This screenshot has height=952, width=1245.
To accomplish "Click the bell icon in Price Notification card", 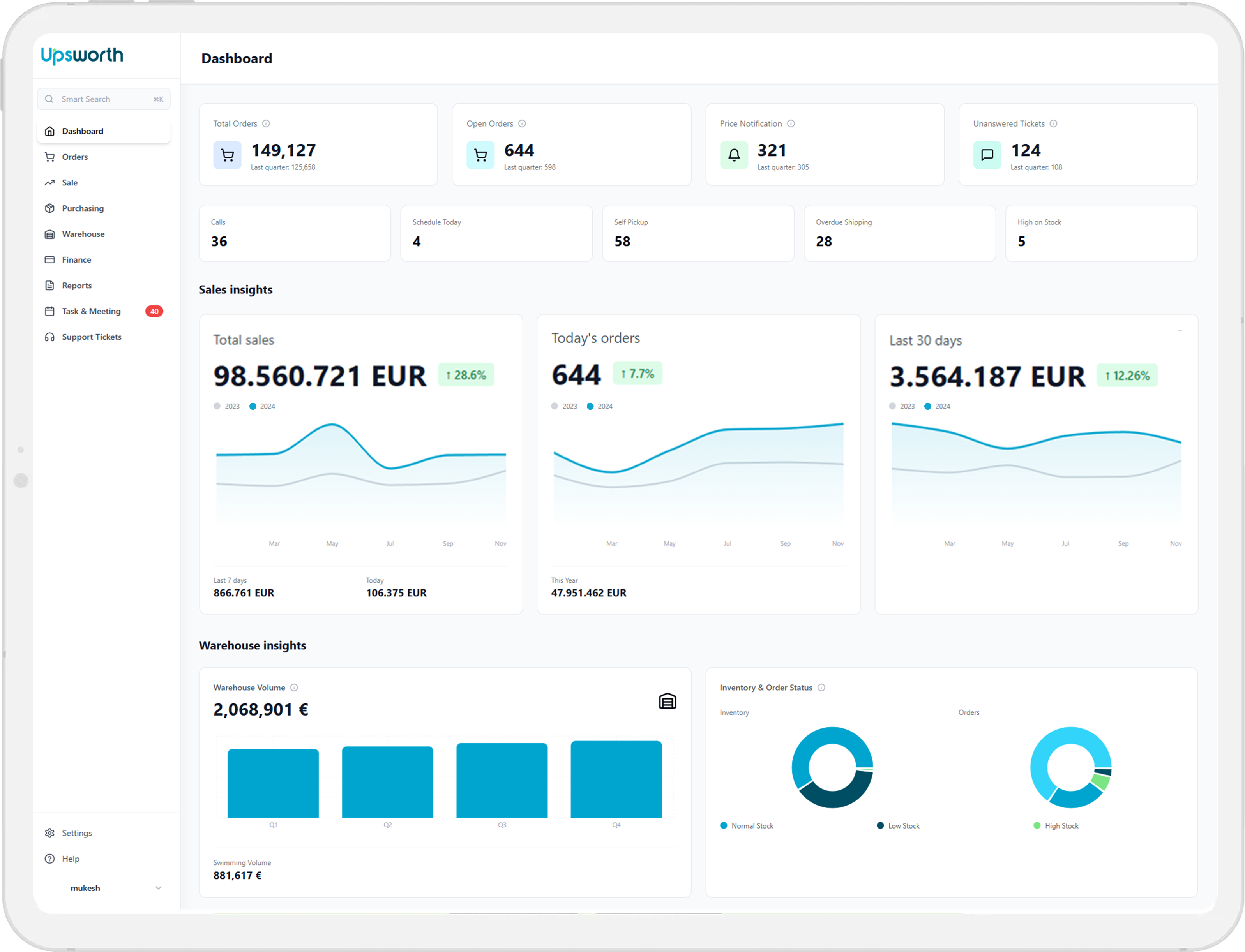I will pyautogui.click(x=734, y=155).
